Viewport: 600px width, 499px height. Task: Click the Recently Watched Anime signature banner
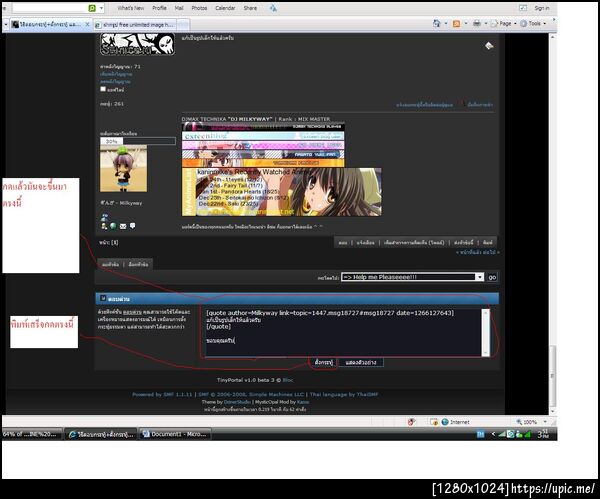point(282,192)
